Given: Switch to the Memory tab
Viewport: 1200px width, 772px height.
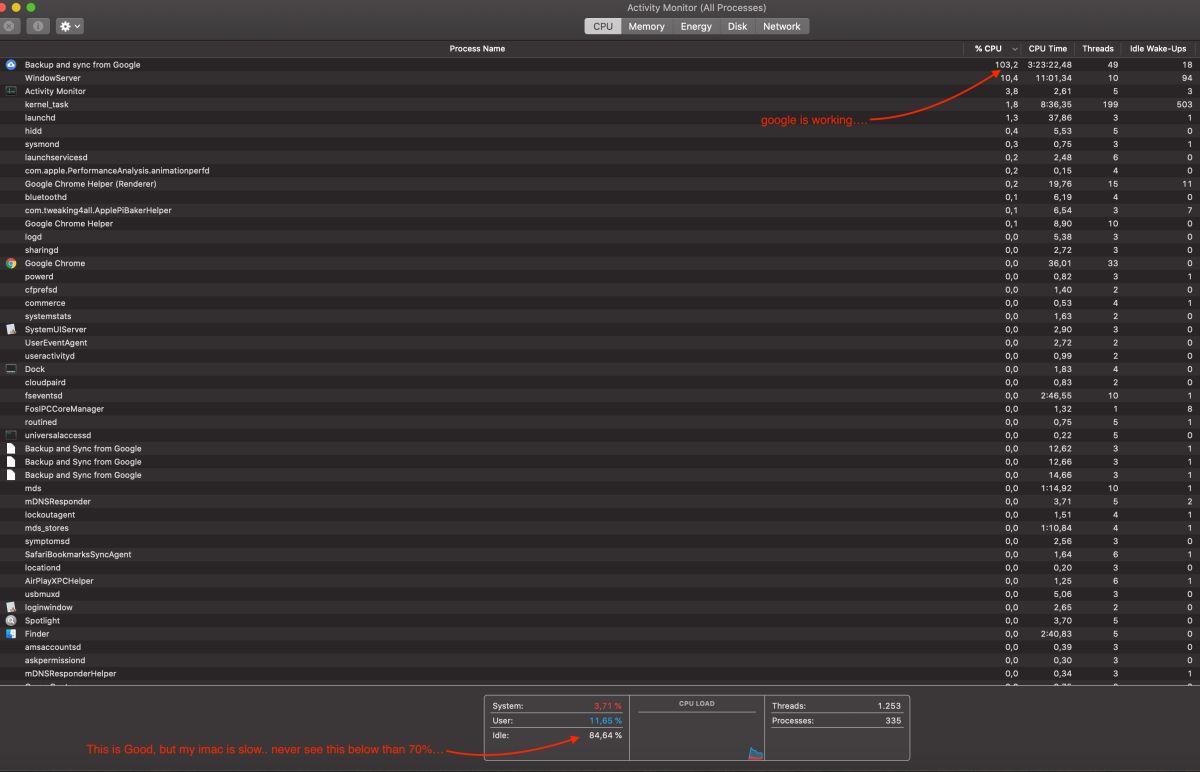Looking at the screenshot, I should [646, 27].
